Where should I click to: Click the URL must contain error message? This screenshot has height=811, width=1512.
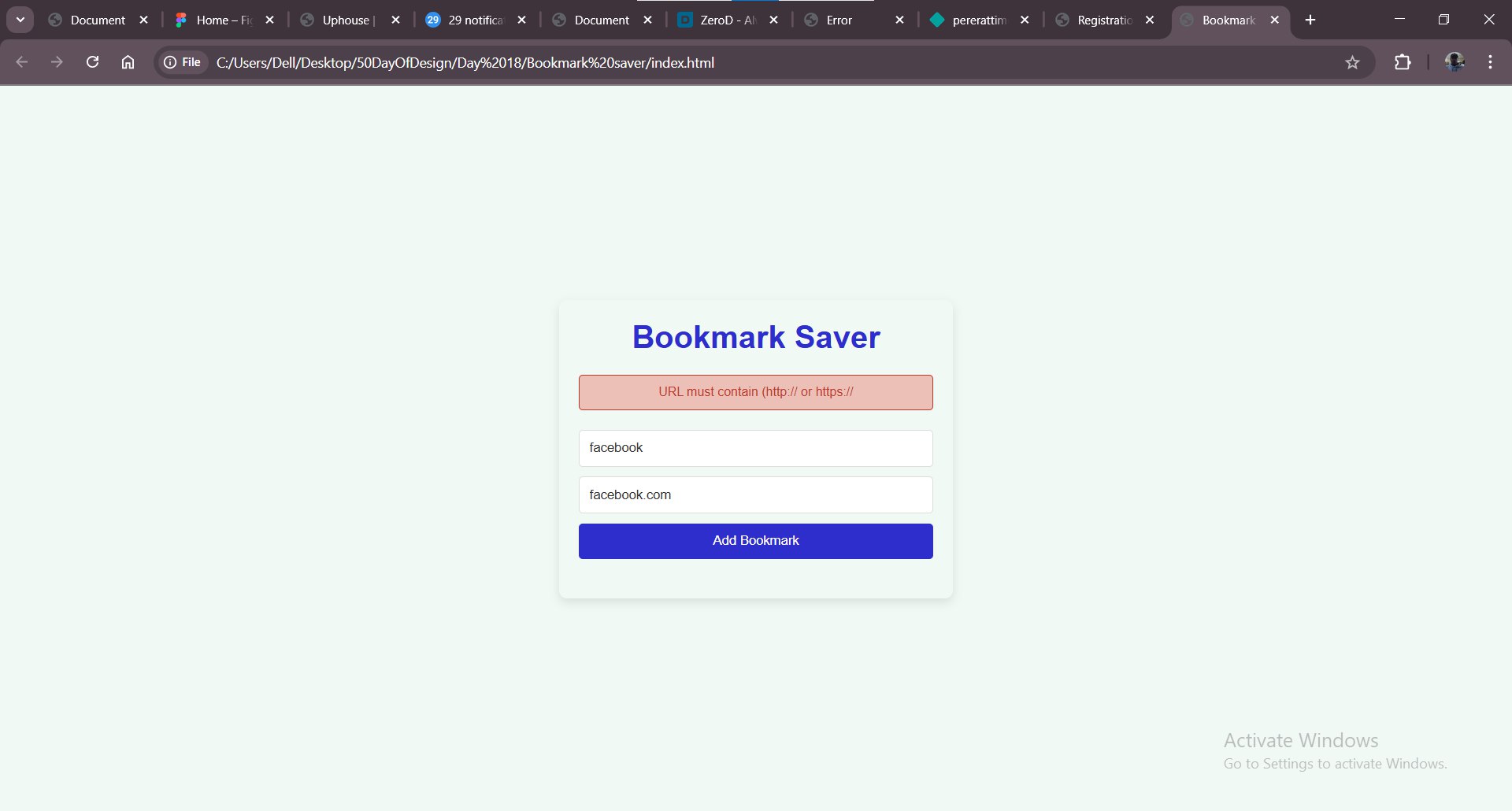point(755,392)
